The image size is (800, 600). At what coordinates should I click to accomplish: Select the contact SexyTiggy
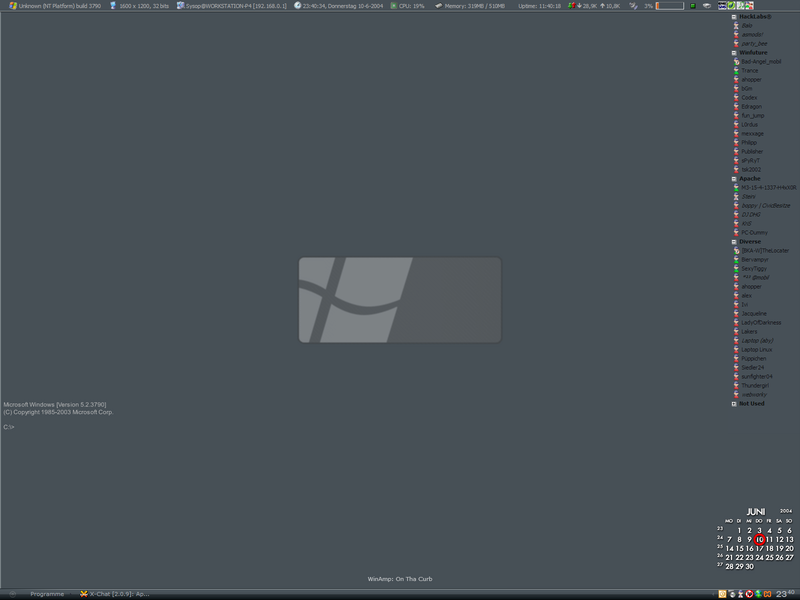click(753, 269)
